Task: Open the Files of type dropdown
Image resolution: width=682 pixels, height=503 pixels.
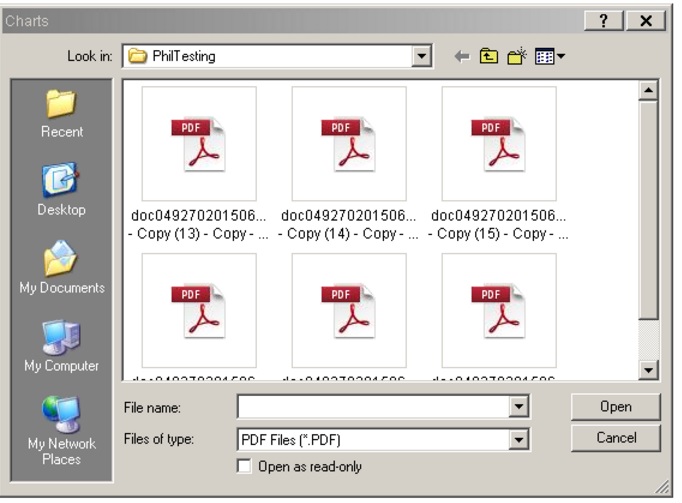Action: (x=518, y=438)
